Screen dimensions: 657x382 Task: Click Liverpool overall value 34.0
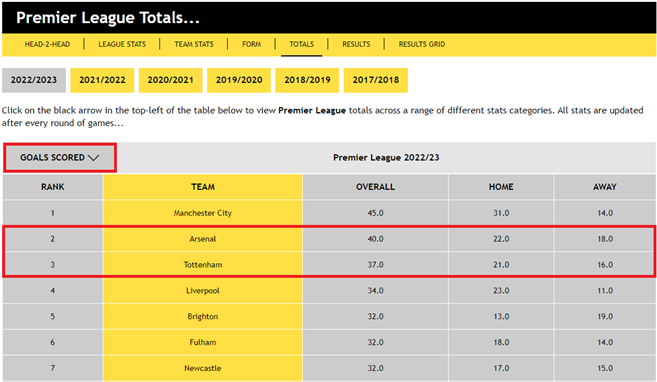(x=375, y=291)
